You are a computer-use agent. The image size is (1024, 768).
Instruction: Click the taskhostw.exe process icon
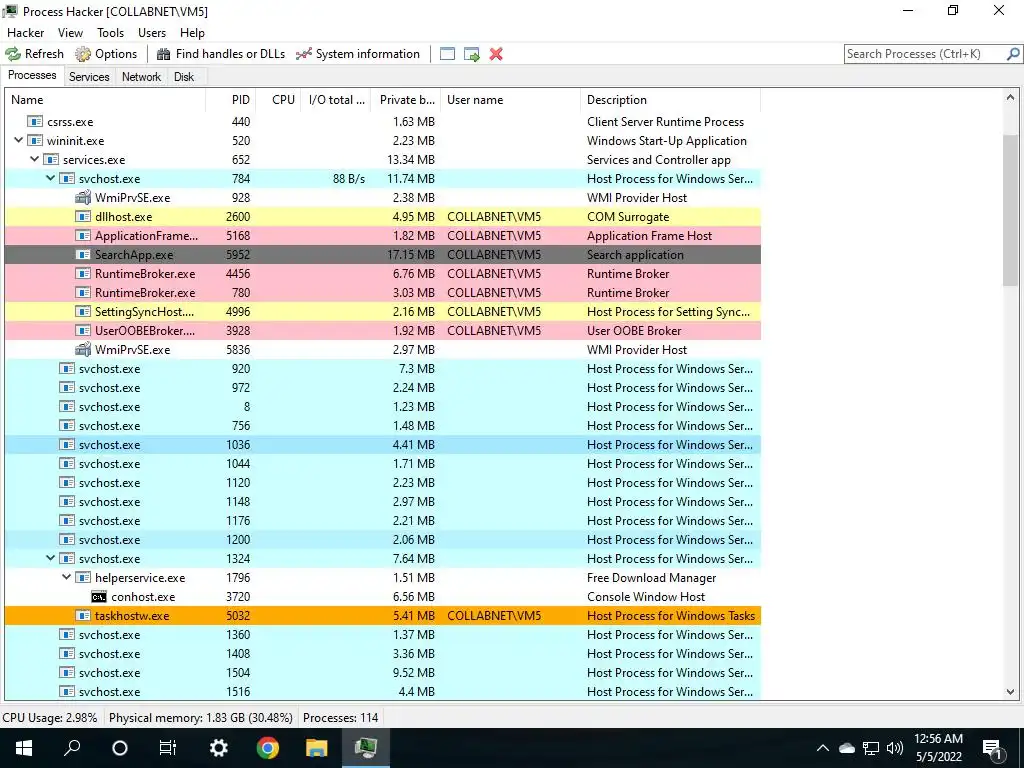[83, 615]
